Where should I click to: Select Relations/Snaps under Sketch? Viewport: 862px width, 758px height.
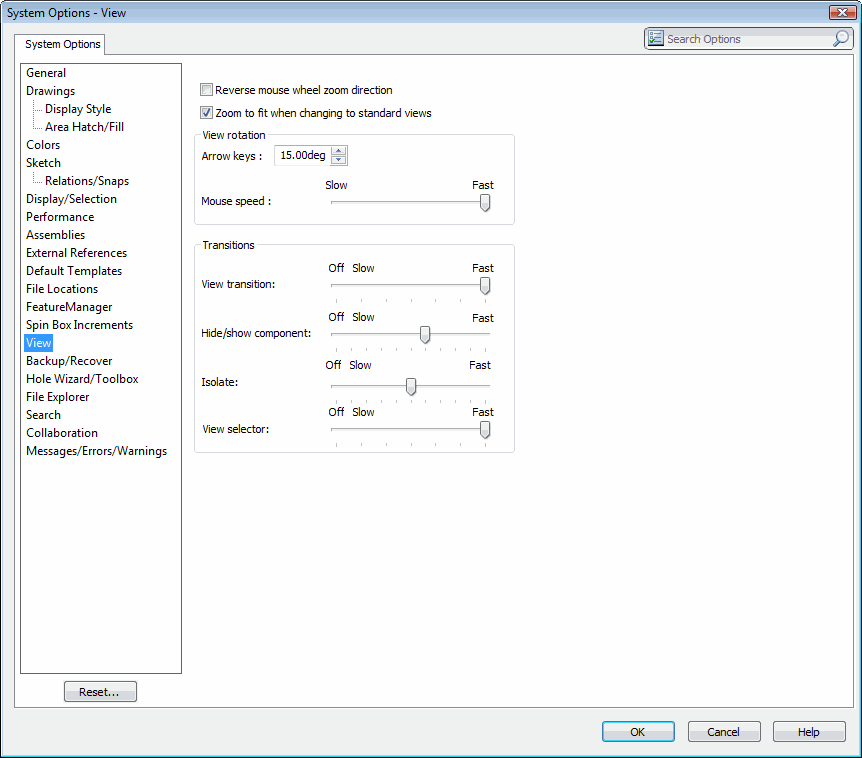point(87,181)
